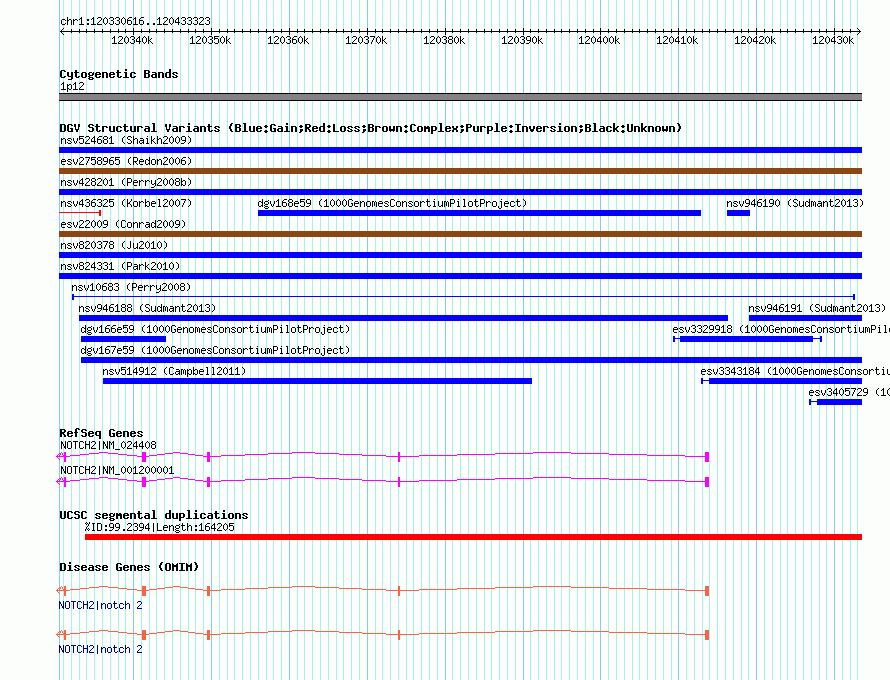Screen dimensions: 890x680
Task: Click the nsv436325 (Korbel2007) label
Action: click(x=126, y=203)
